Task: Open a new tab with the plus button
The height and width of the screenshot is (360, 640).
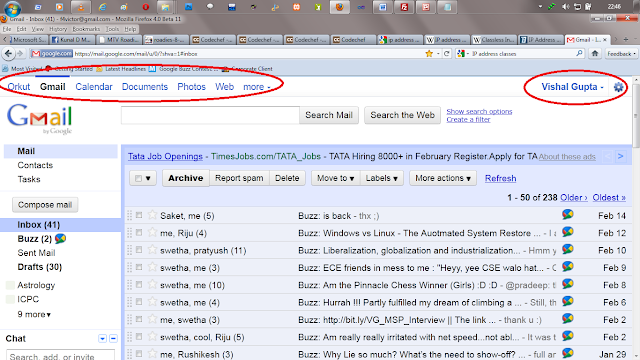Action: (x=626, y=40)
